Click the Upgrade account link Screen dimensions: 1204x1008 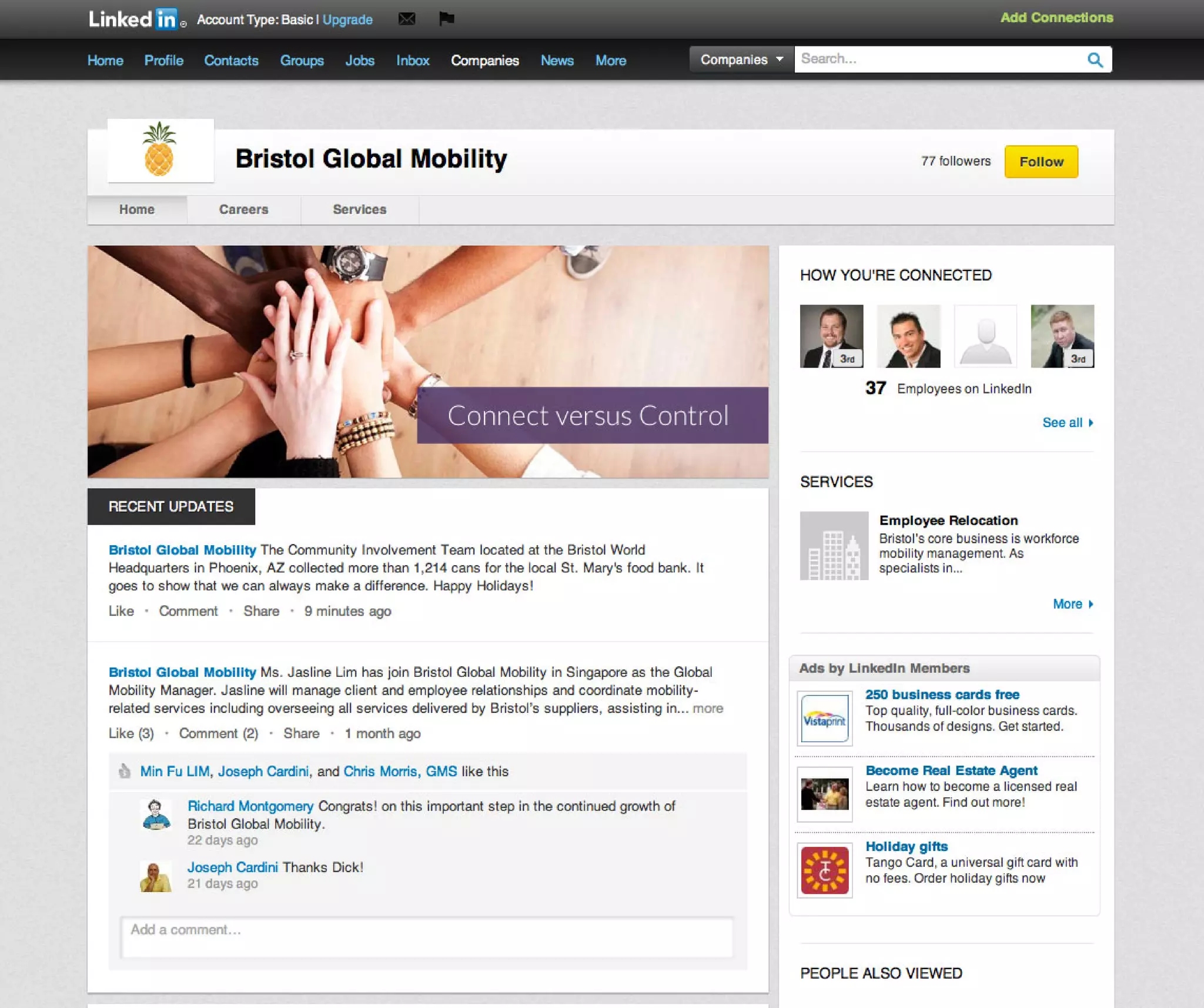tap(347, 19)
